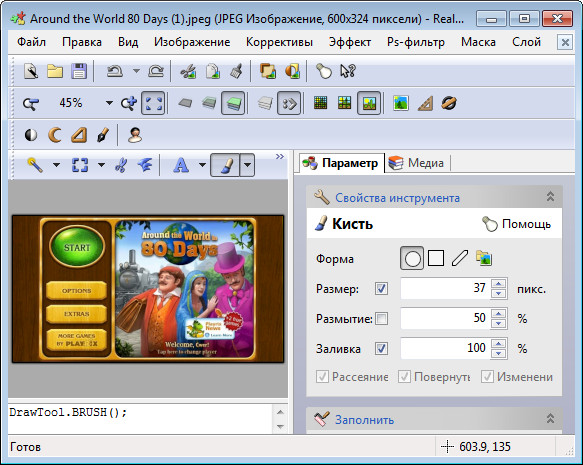Close the document with menu bar X
583x465 pixels.
click(x=565, y=42)
